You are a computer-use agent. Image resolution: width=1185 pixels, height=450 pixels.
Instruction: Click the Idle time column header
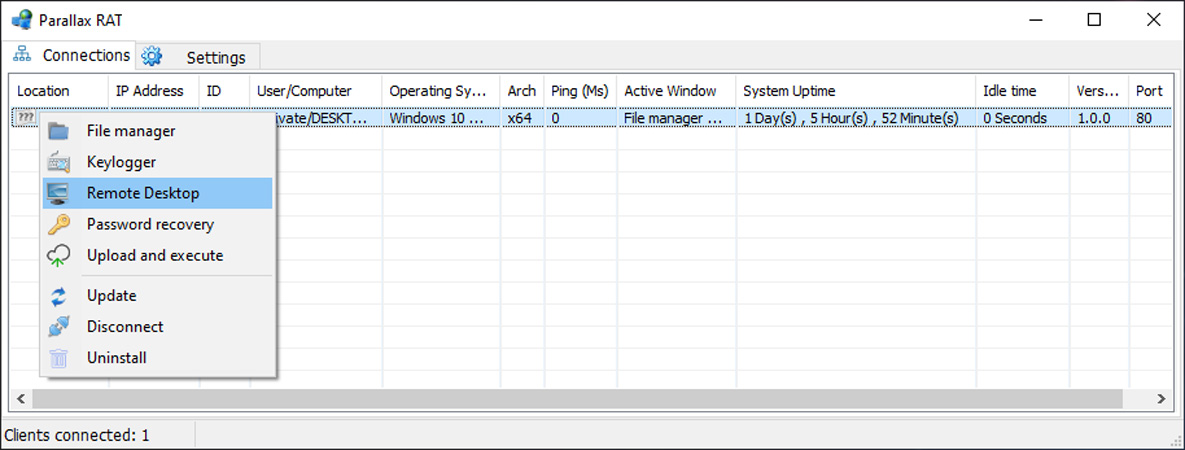pyautogui.click(x=1023, y=91)
